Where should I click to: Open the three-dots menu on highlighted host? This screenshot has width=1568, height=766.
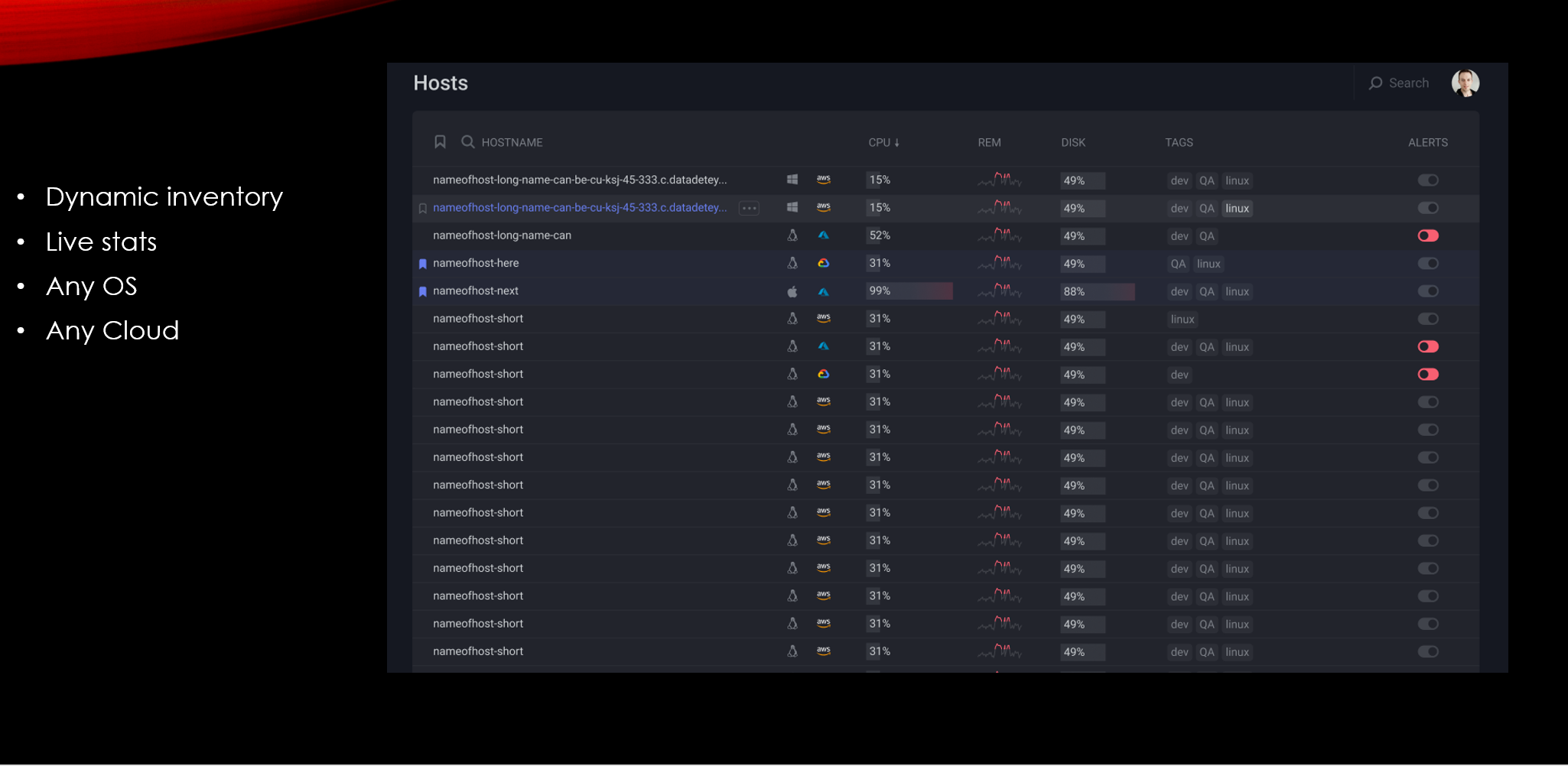(749, 208)
